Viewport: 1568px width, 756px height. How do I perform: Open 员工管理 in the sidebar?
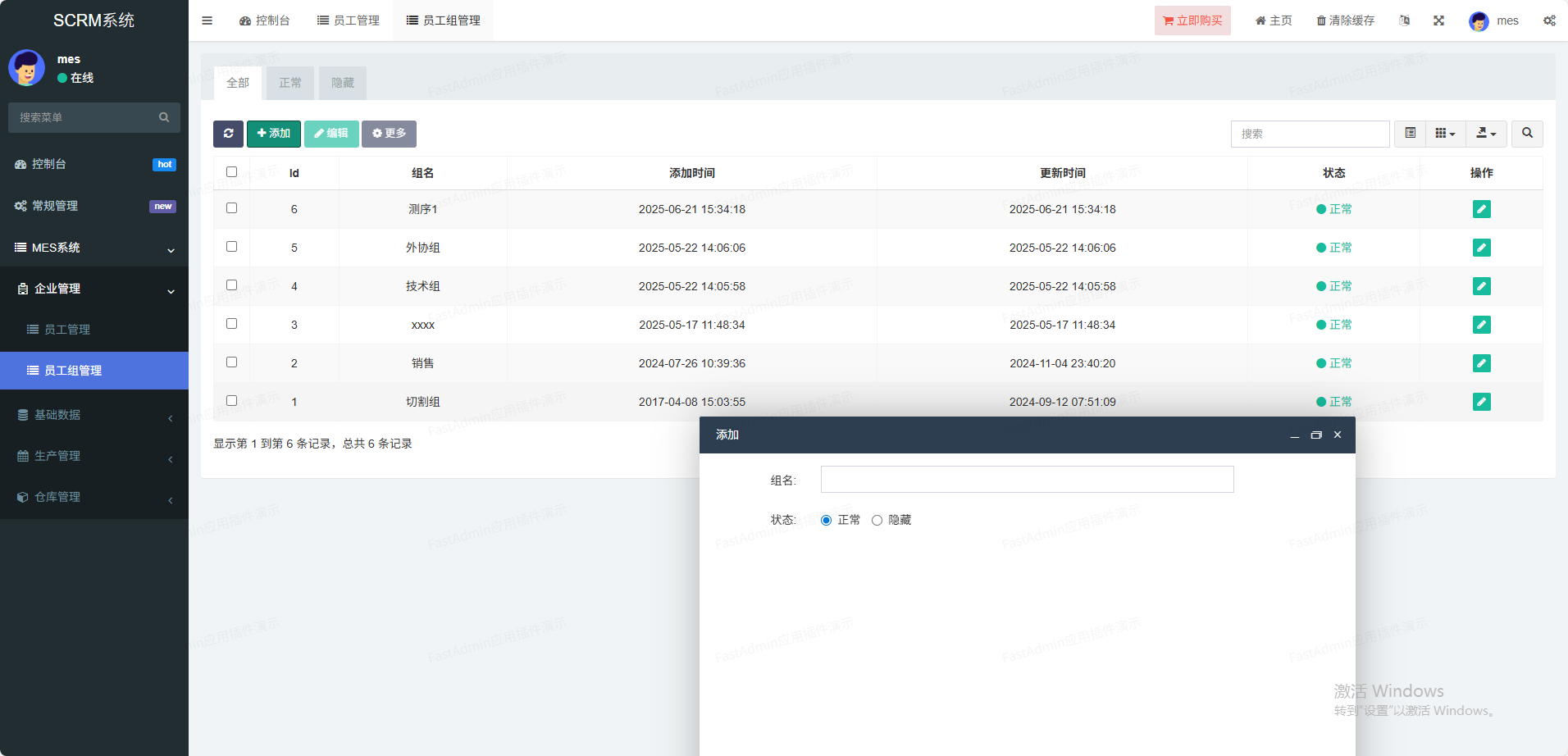[x=67, y=330]
